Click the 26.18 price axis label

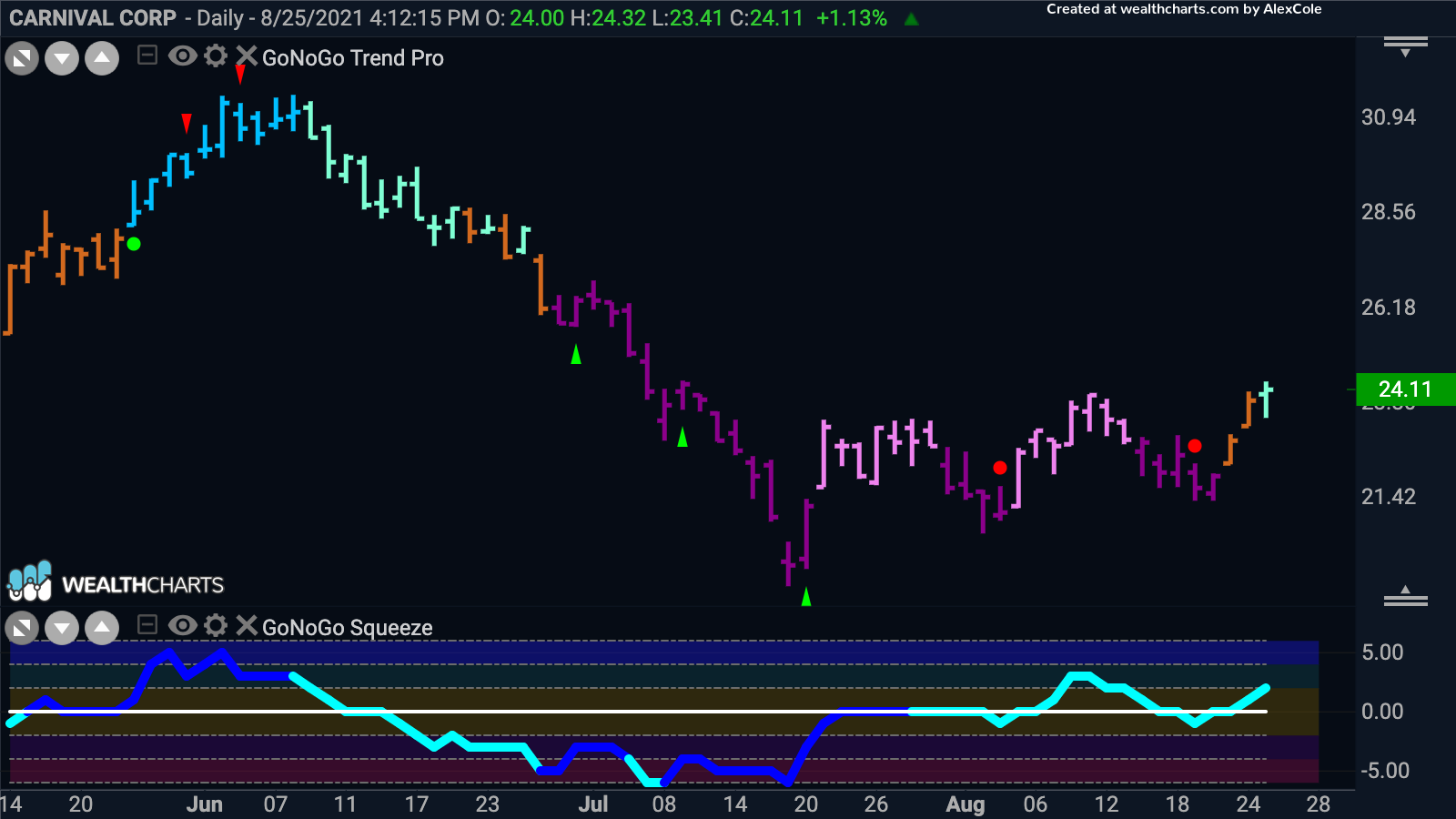coord(1389,308)
